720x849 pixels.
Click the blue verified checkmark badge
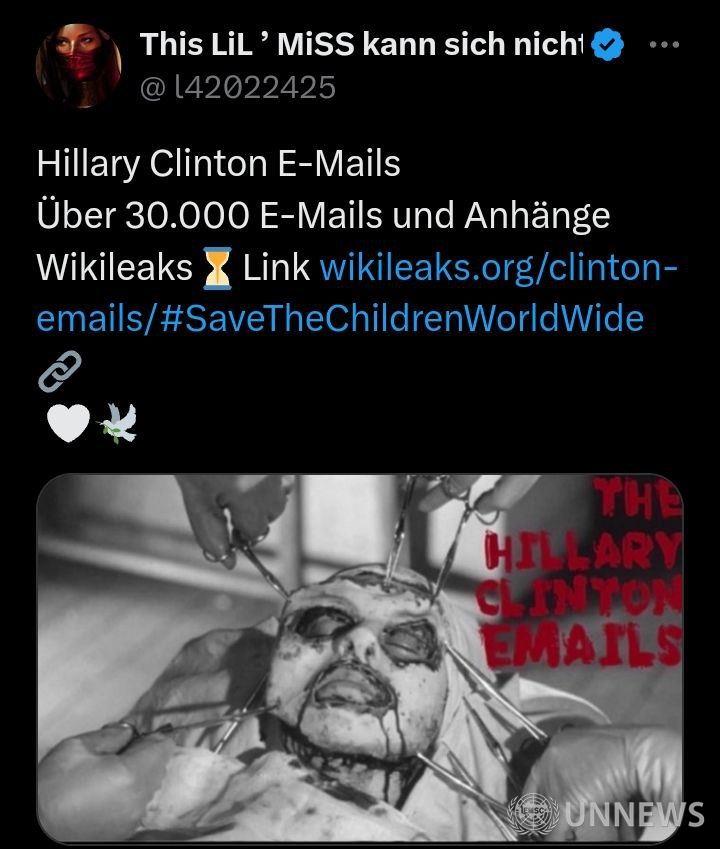(x=607, y=44)
